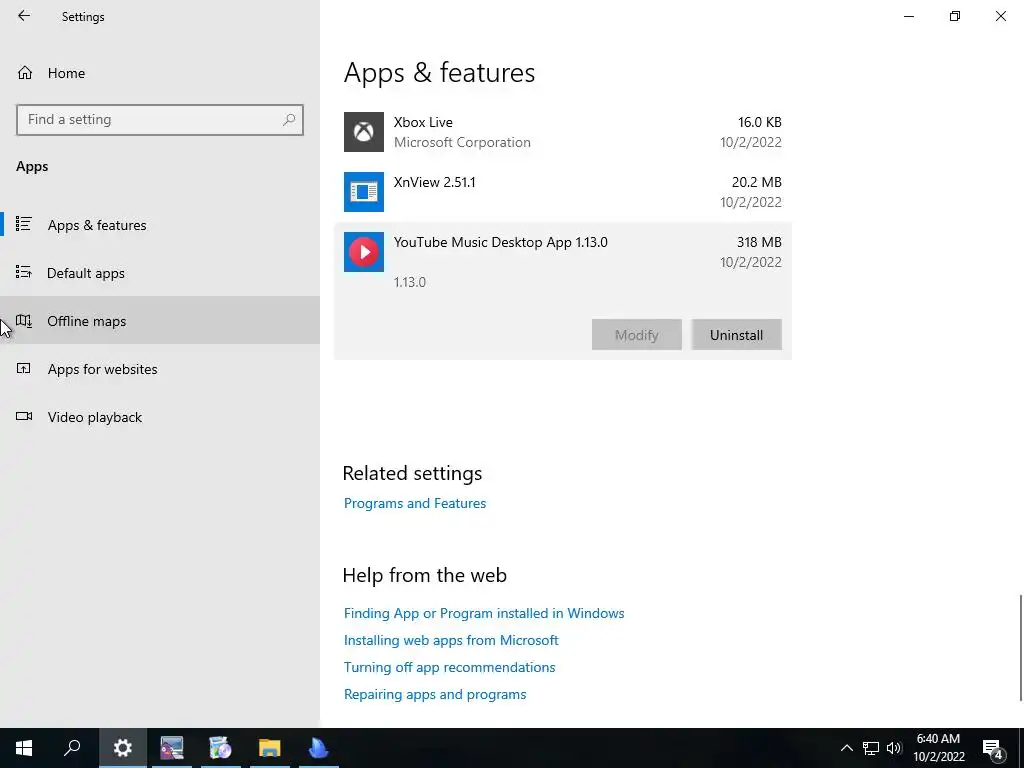Image resolution: width=1024 pixels, height=768 pixels.
Task: Go to Apps for websites
Action: click(x=160, y=369)
